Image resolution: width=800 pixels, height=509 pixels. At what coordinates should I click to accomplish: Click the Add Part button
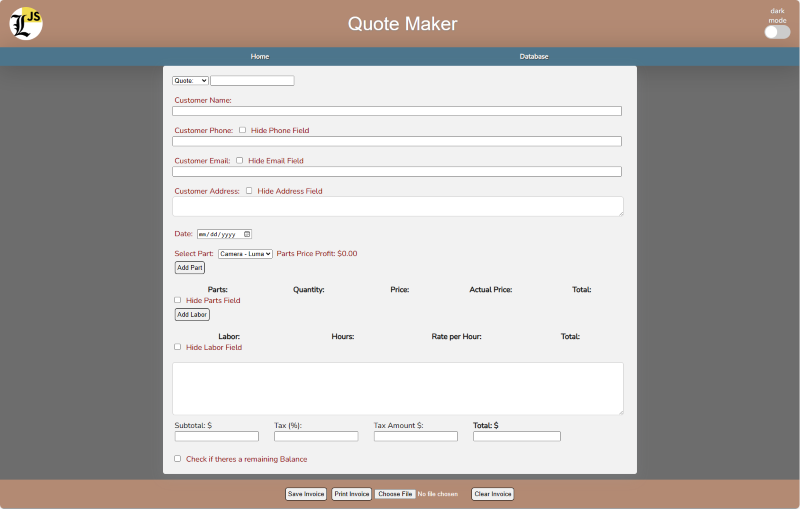[x=190, y=267]
